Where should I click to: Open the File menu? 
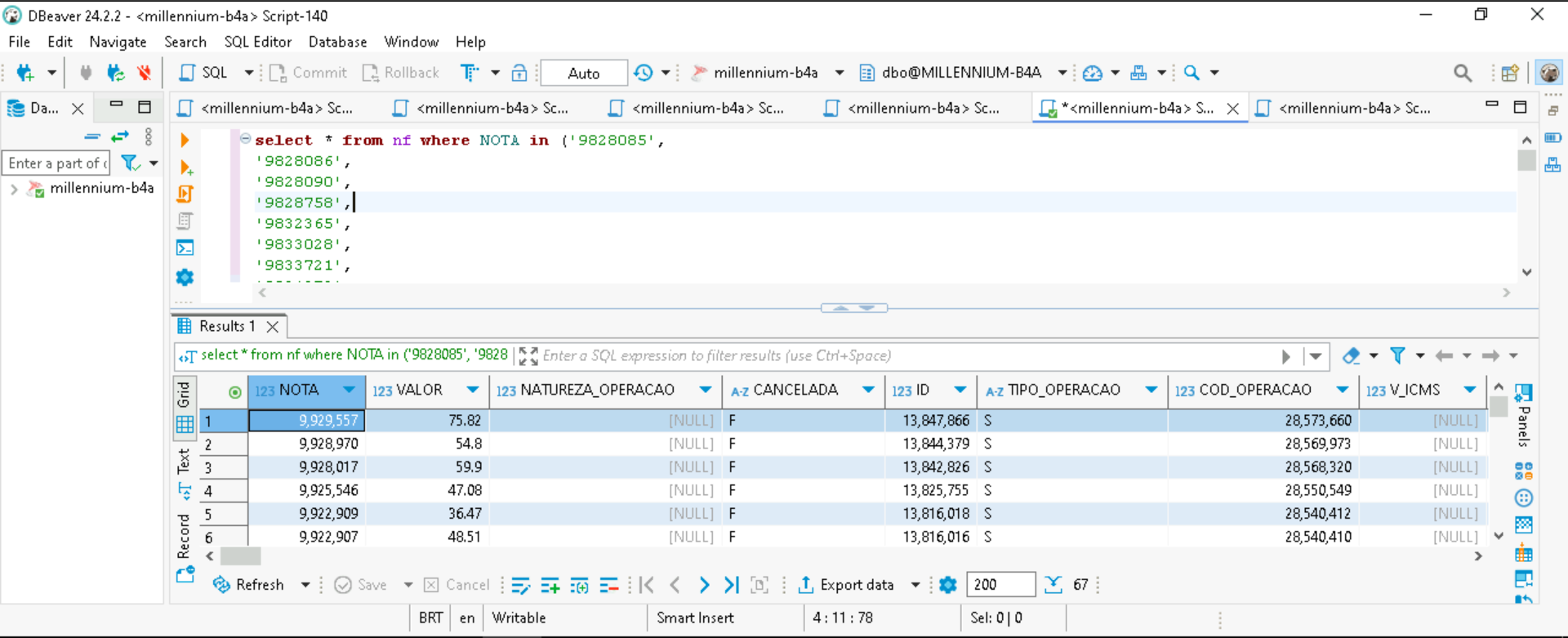point(19,42)
